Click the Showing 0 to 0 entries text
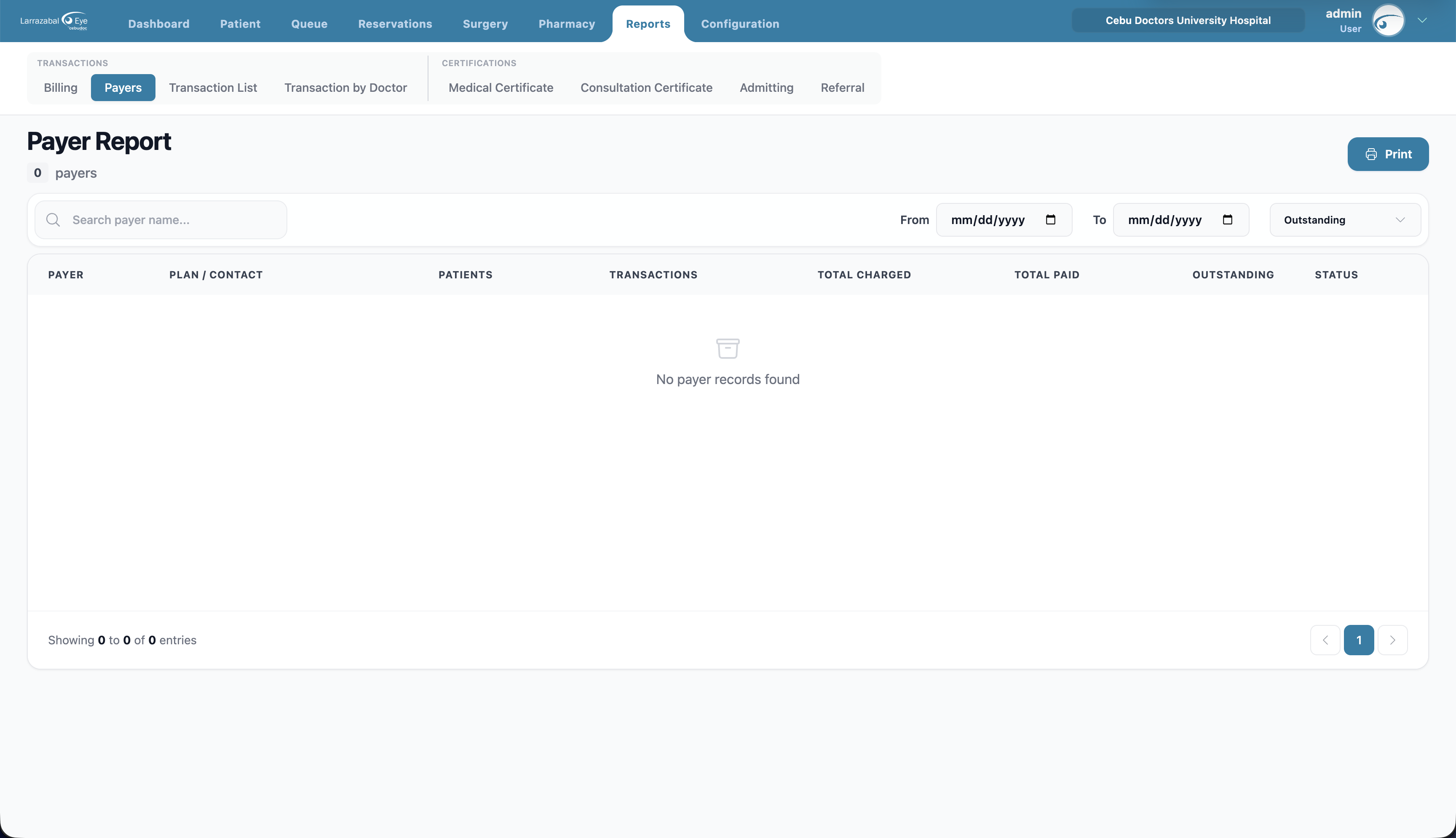 click(x=122, y=640)
